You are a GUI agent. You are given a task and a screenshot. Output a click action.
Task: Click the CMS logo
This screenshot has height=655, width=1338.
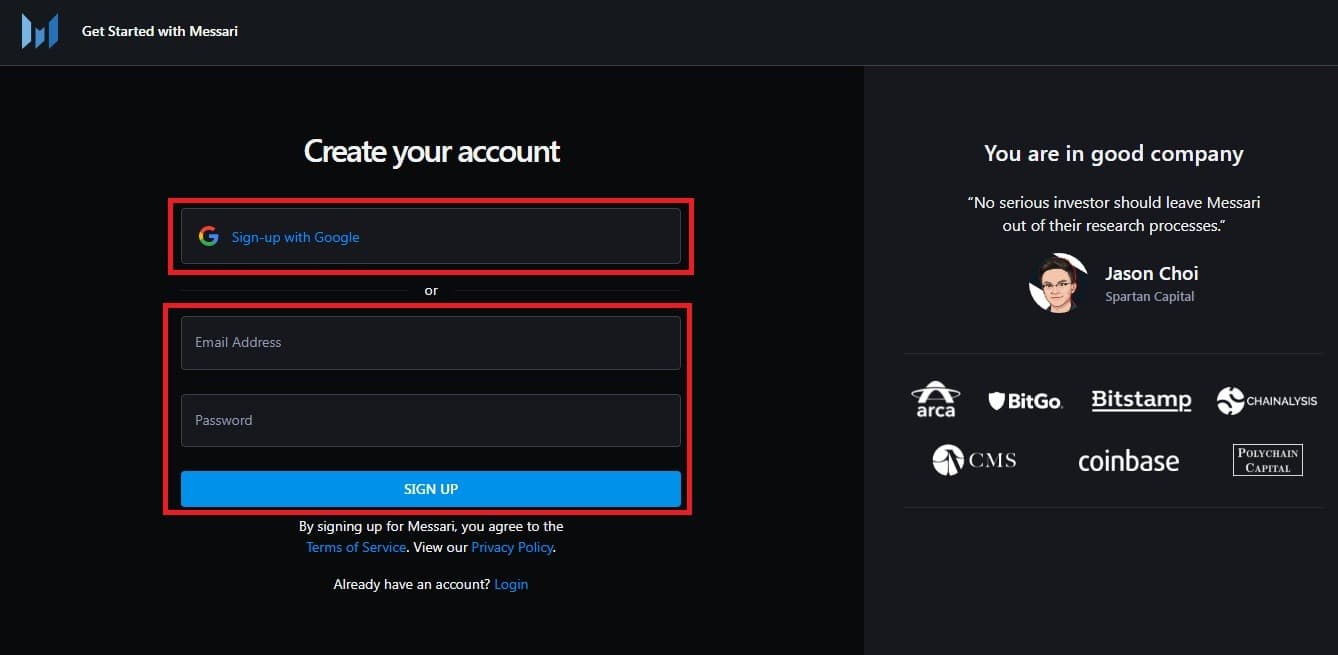click(974, 460)
